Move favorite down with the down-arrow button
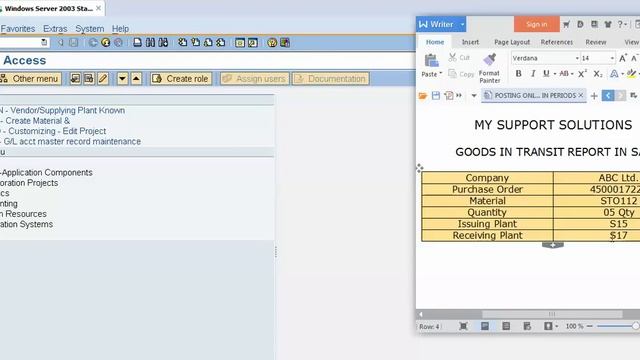Viewport: 640px width, 360px height. [122, 78]
